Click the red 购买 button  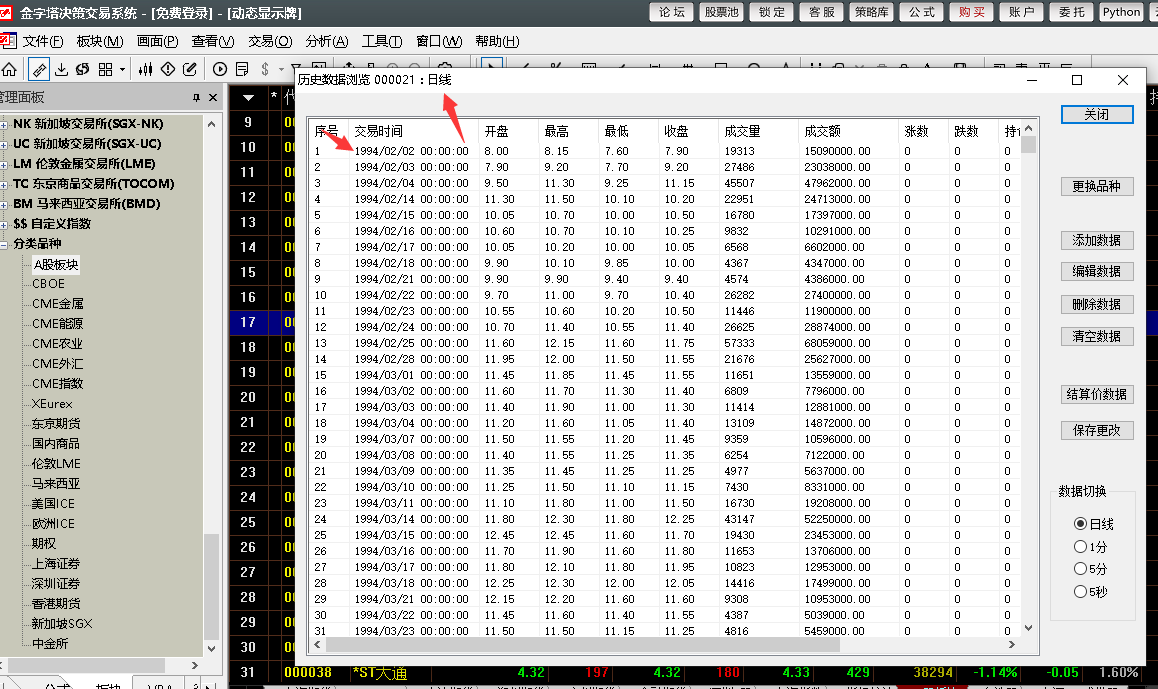click(971, 12)
